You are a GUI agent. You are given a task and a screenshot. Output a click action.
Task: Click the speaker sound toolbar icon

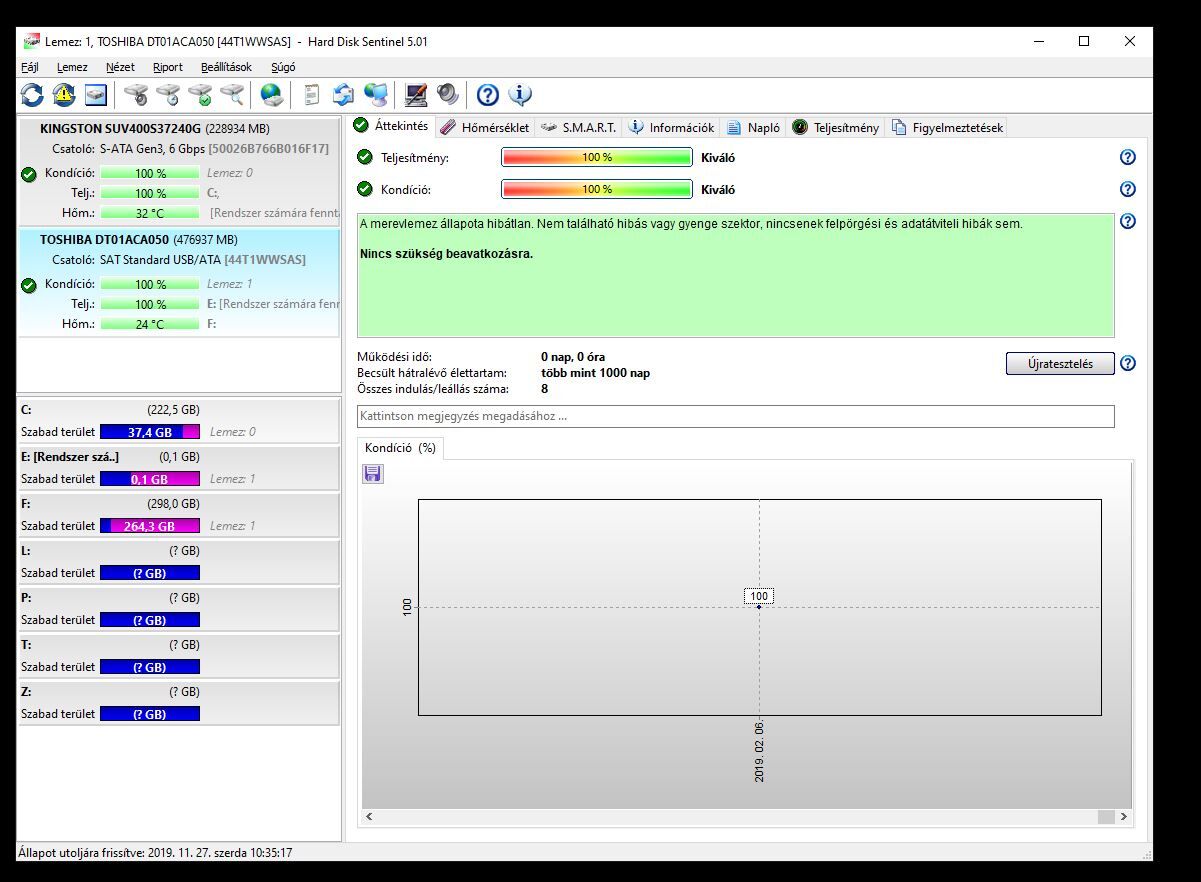448,95
